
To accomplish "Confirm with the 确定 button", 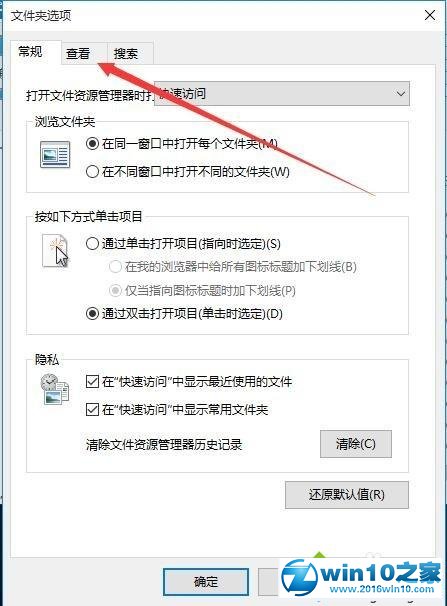I will 206,582.
